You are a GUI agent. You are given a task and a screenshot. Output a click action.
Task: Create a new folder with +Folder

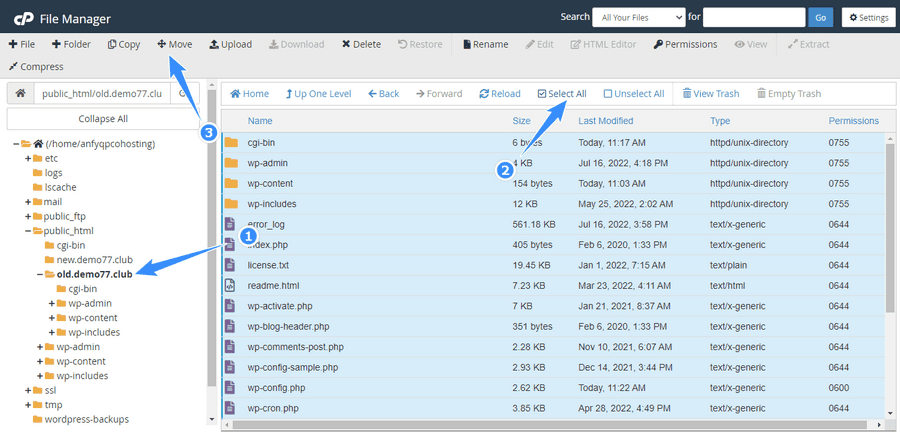(71, 44)
